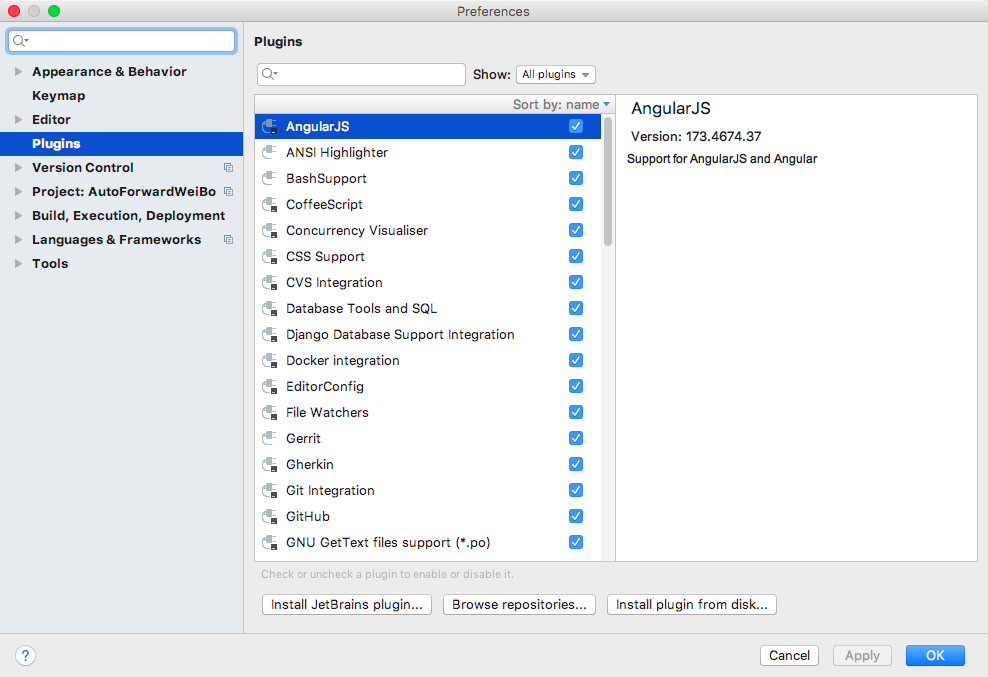988x677 pixels.
Task: Click the CSS Support plugin icon
Action: coord(270,257)
